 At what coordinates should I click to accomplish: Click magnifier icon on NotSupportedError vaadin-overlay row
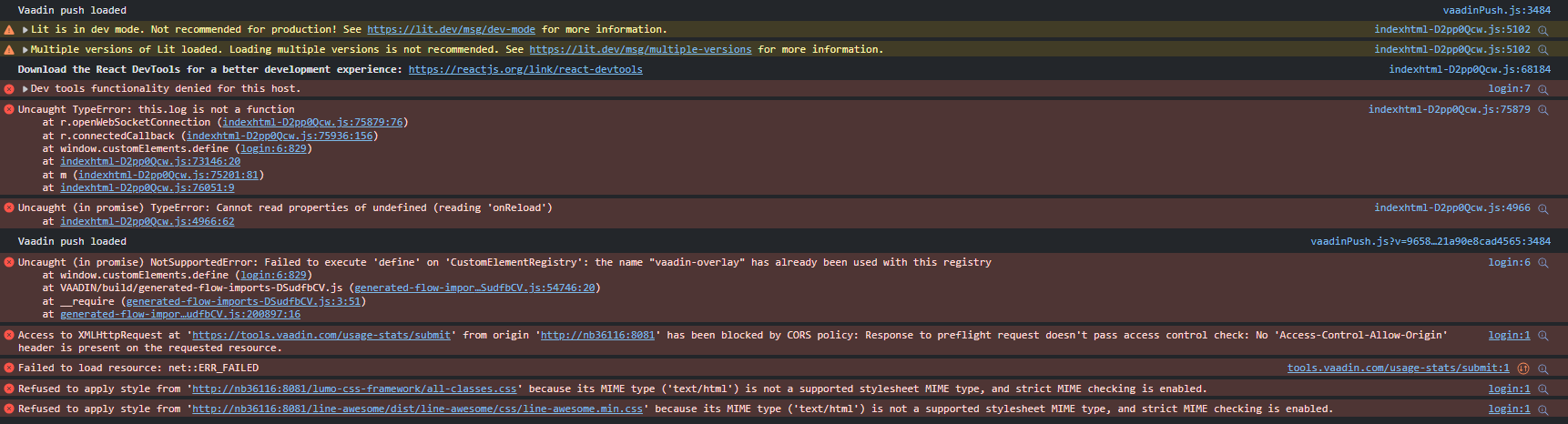click(1543, 263)
